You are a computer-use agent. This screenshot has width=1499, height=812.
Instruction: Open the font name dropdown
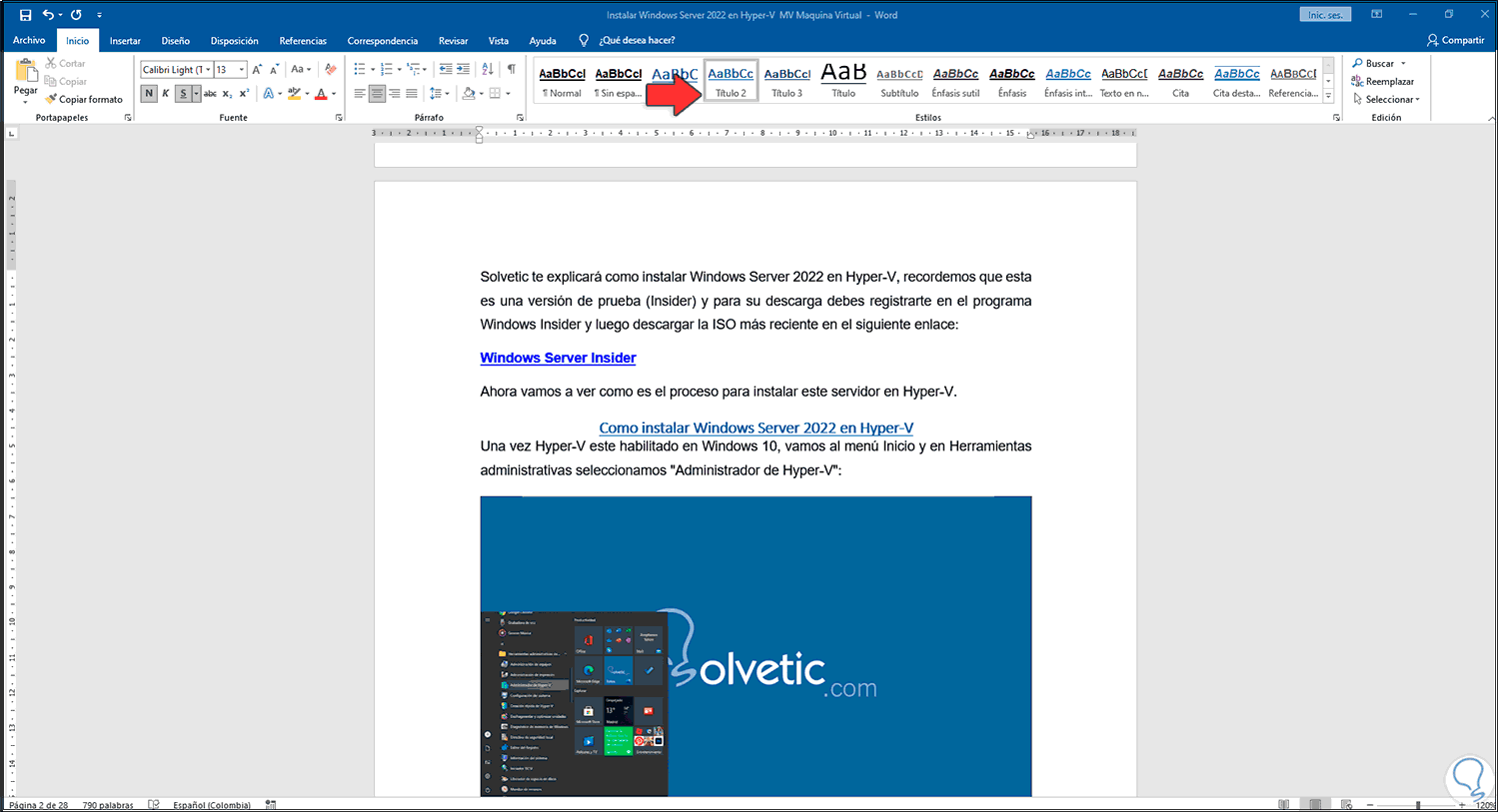(x=208, y=70)
